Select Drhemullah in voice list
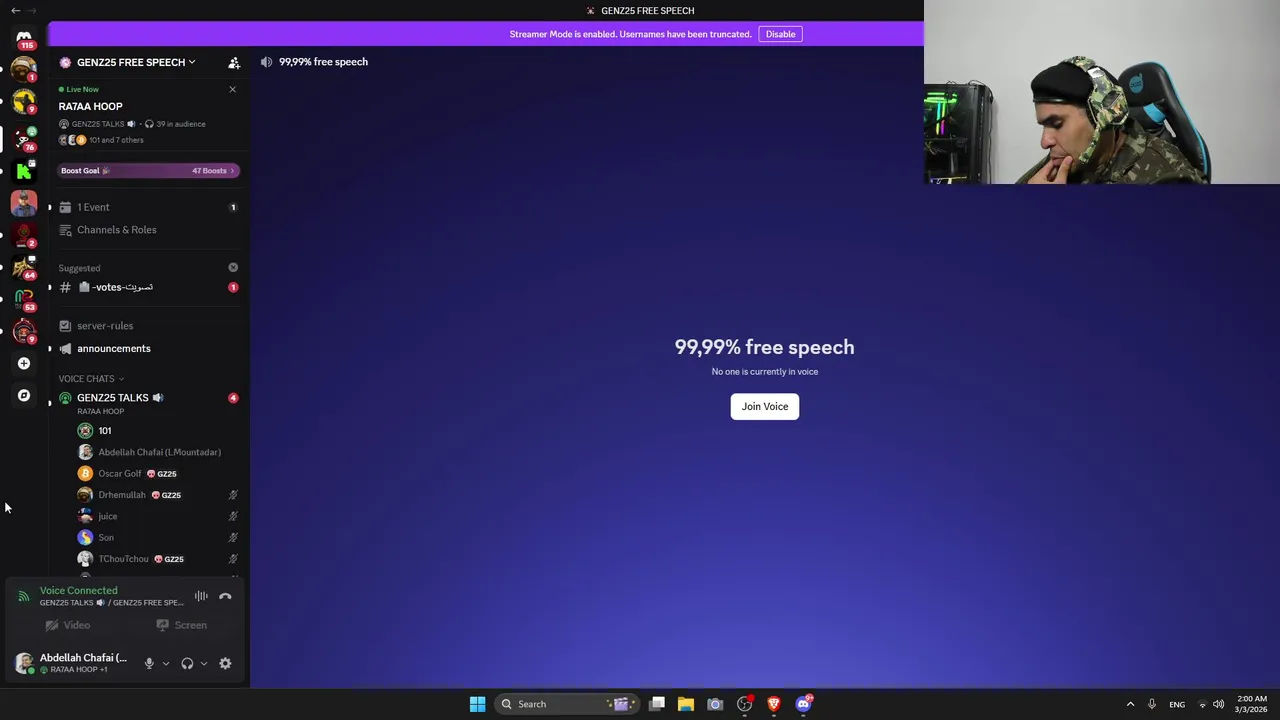Viewport: 1280px width, 720px height. pyautogui.click(x=158, y=495)
